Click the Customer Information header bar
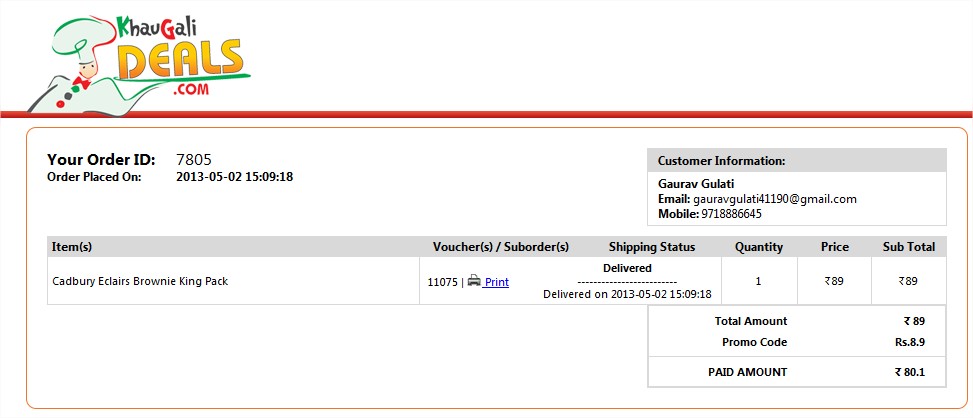The width and height of the screenshot is (973, 418). click(x=797, y=161)
